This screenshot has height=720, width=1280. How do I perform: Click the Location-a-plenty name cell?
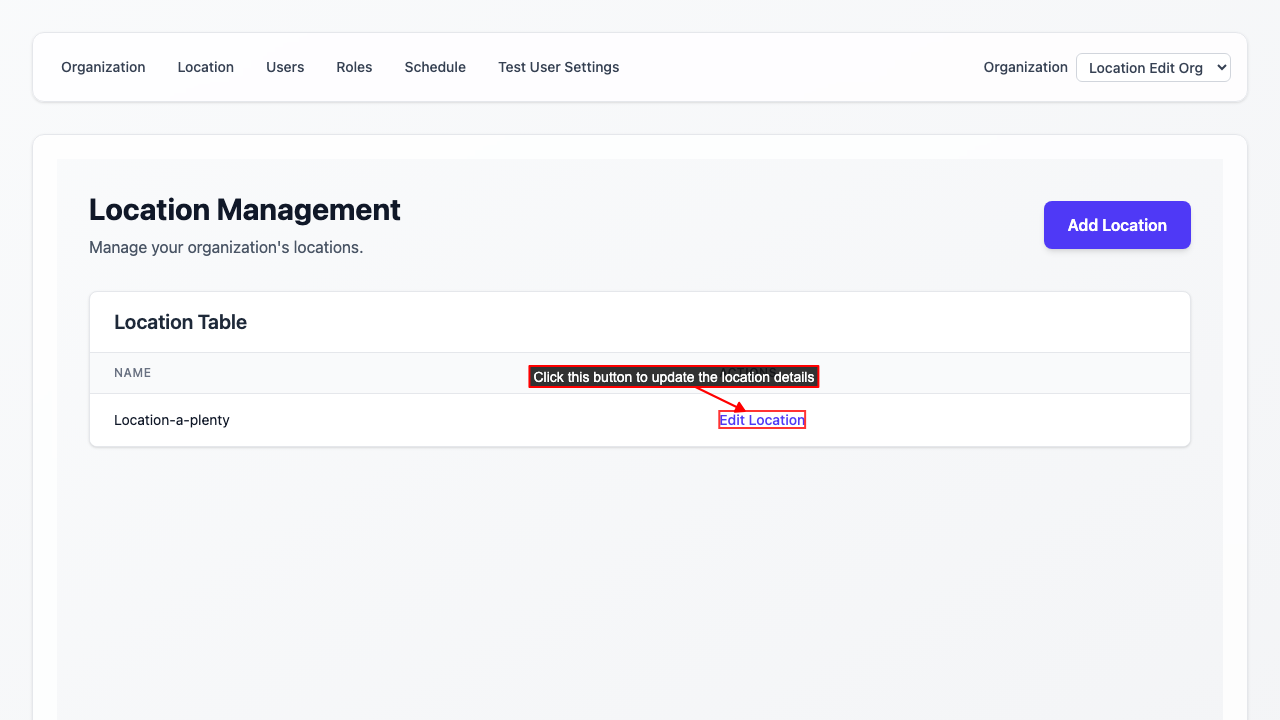(x=171, y=419)
